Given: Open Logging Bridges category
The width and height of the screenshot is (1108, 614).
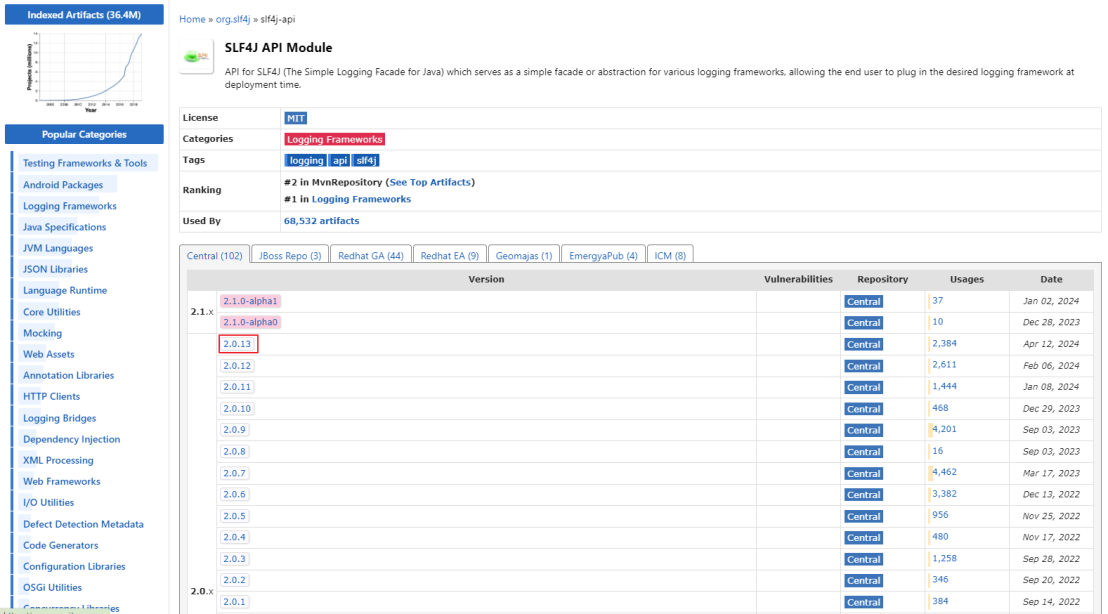Looking at the screenshot, I should 59,418.
